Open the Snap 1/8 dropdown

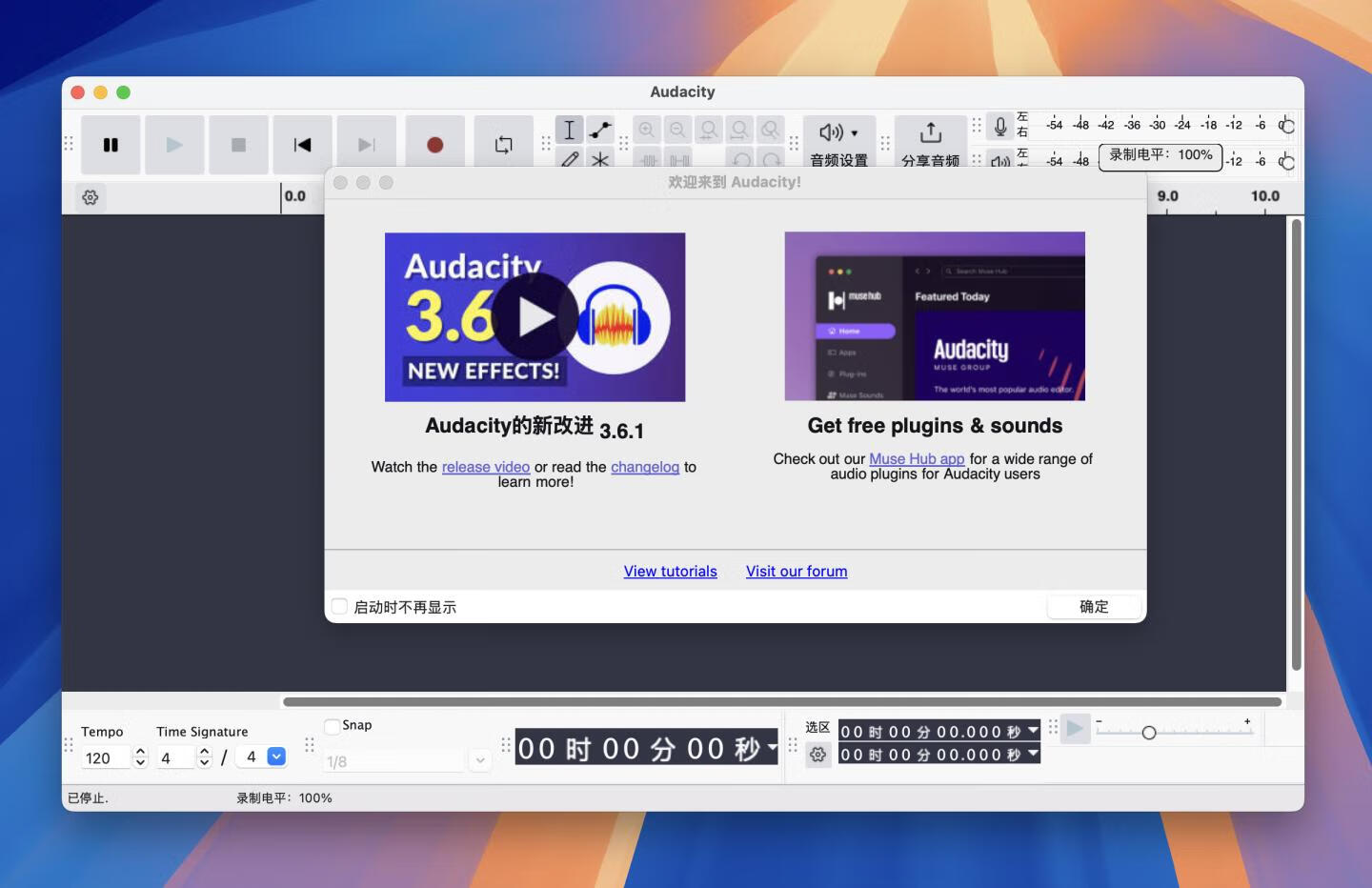point(480,760)
